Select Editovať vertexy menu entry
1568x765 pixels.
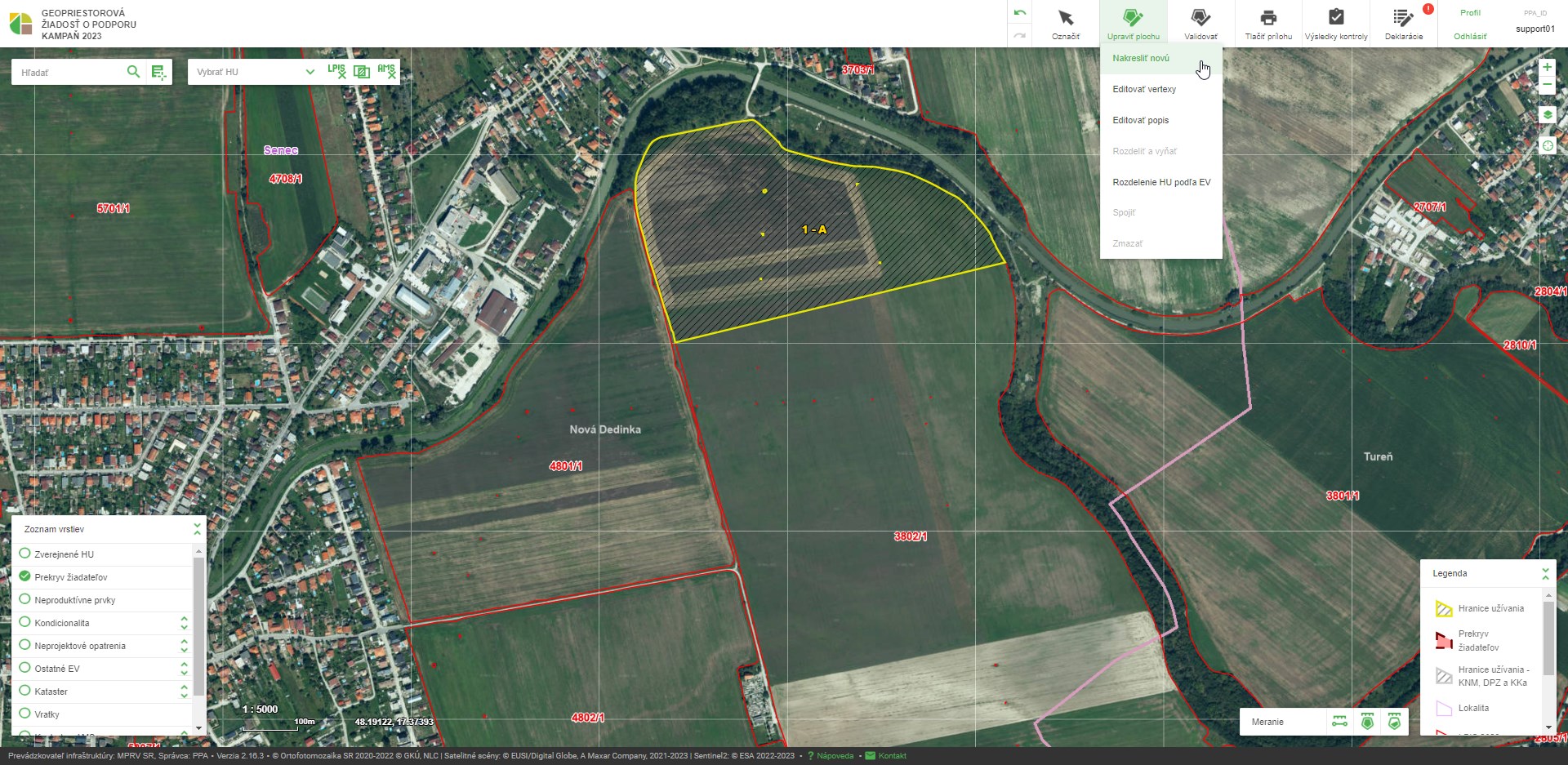tap(1144, 90)
